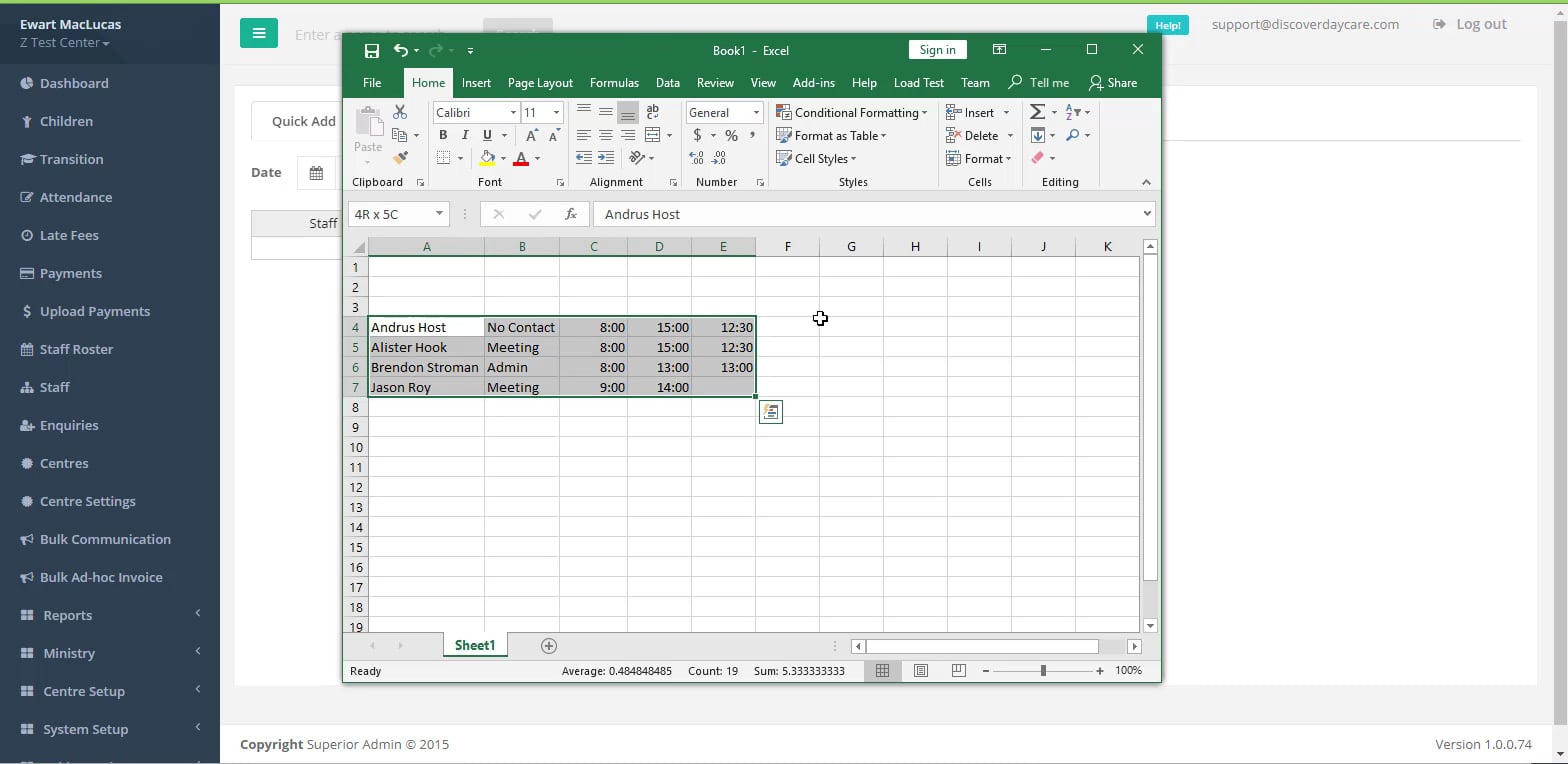The height and width of the screenshot is (764, 1568).
Task: Open the Page Layout ribbon tab
Action: [540, 83]
